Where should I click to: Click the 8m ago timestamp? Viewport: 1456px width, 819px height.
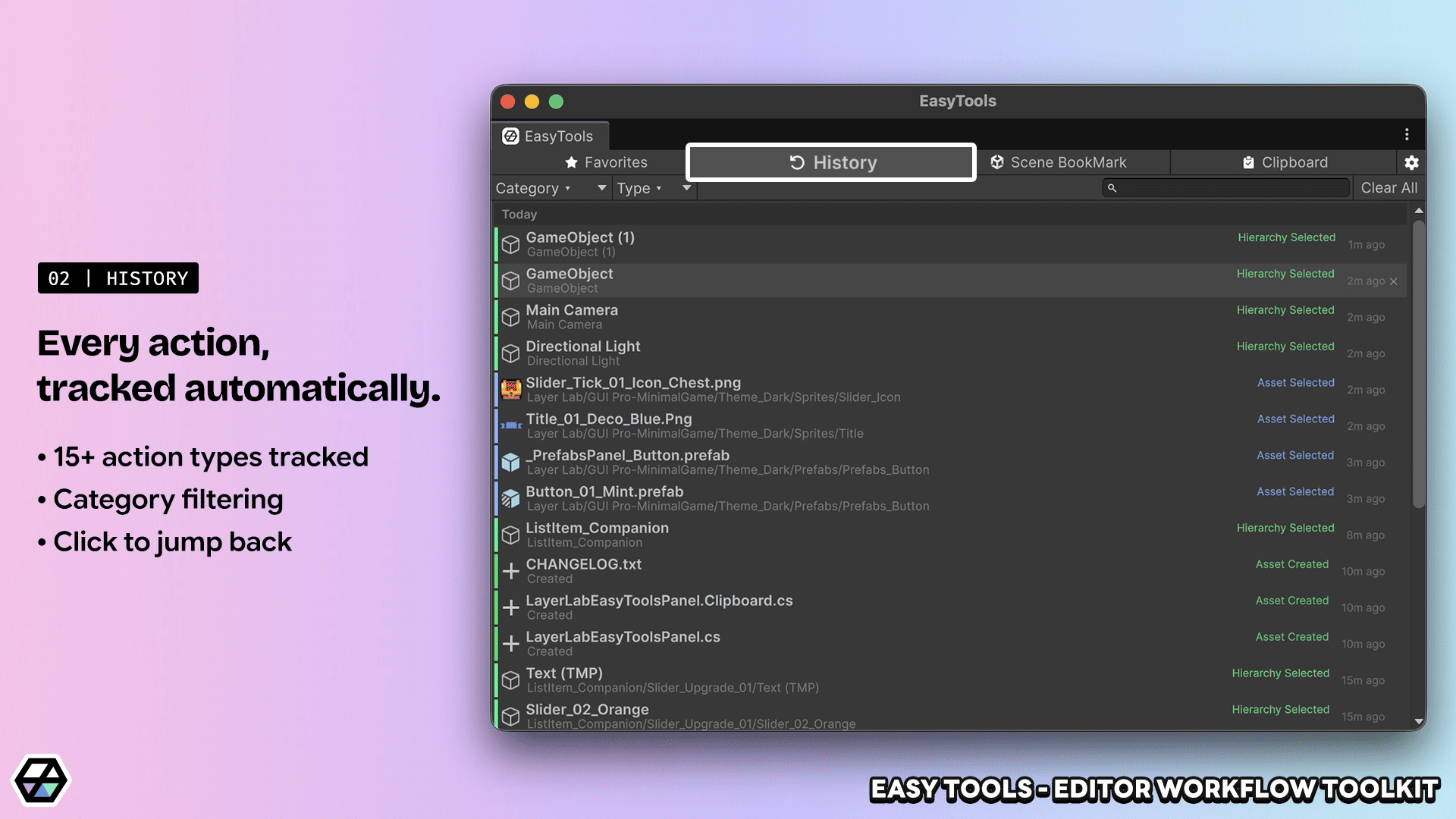(1366, 535)
